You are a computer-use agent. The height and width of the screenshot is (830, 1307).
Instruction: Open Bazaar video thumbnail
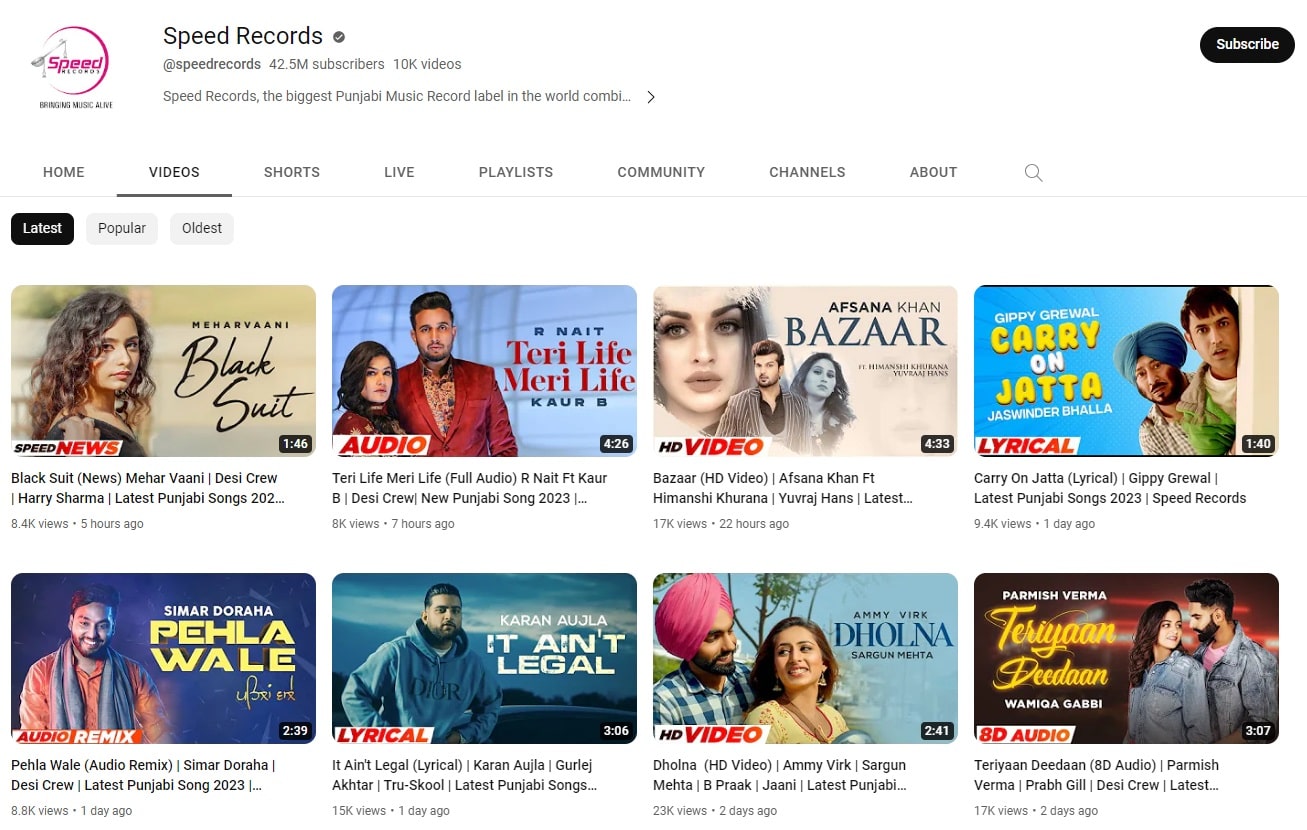pos(805,371)
